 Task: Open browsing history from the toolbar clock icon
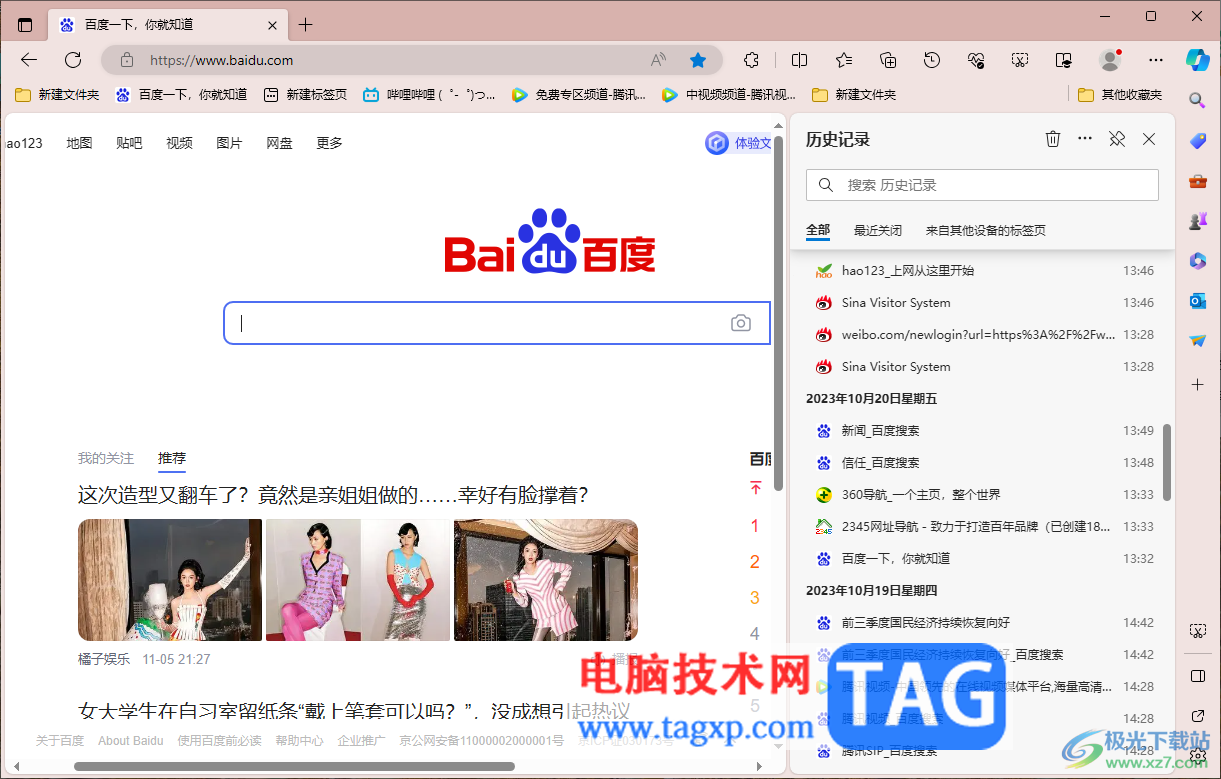(x=932, y=60)
